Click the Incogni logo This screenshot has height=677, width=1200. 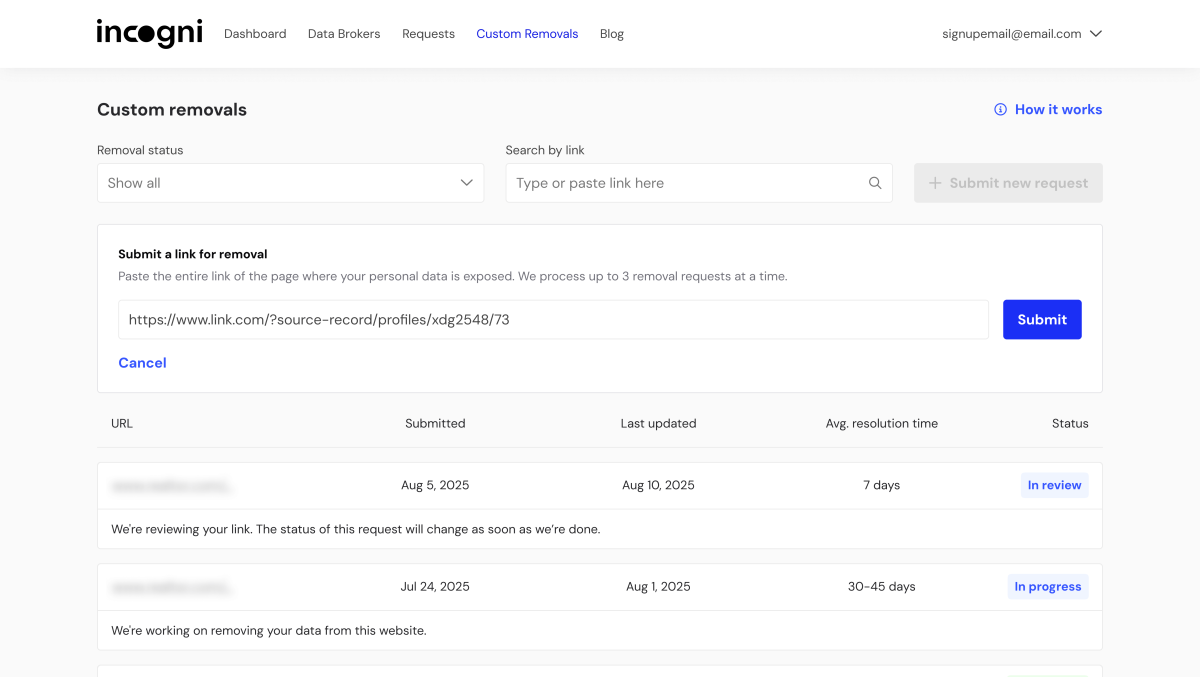click(x=149, y=33)
